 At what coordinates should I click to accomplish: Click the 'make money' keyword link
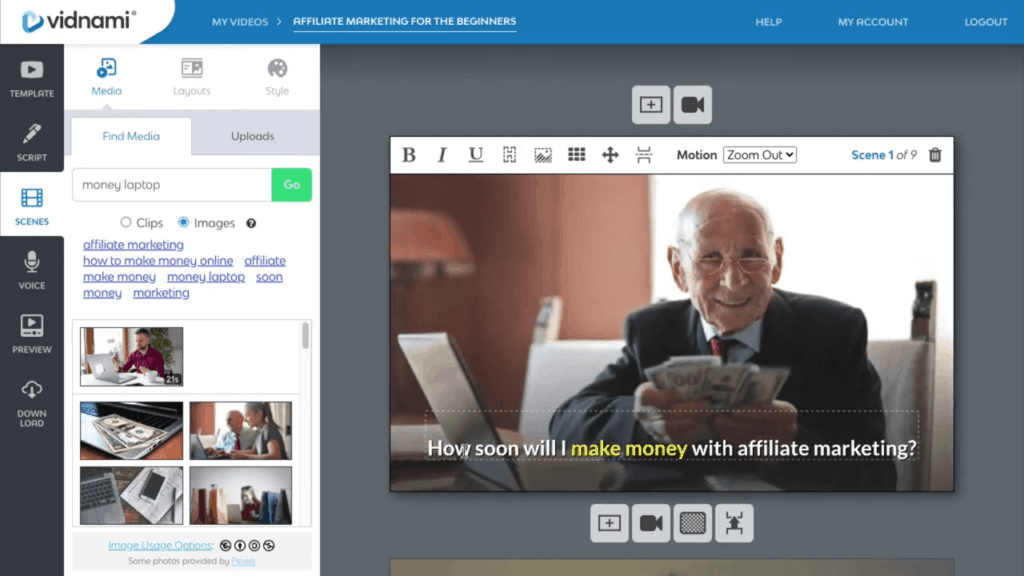point(120,277)
